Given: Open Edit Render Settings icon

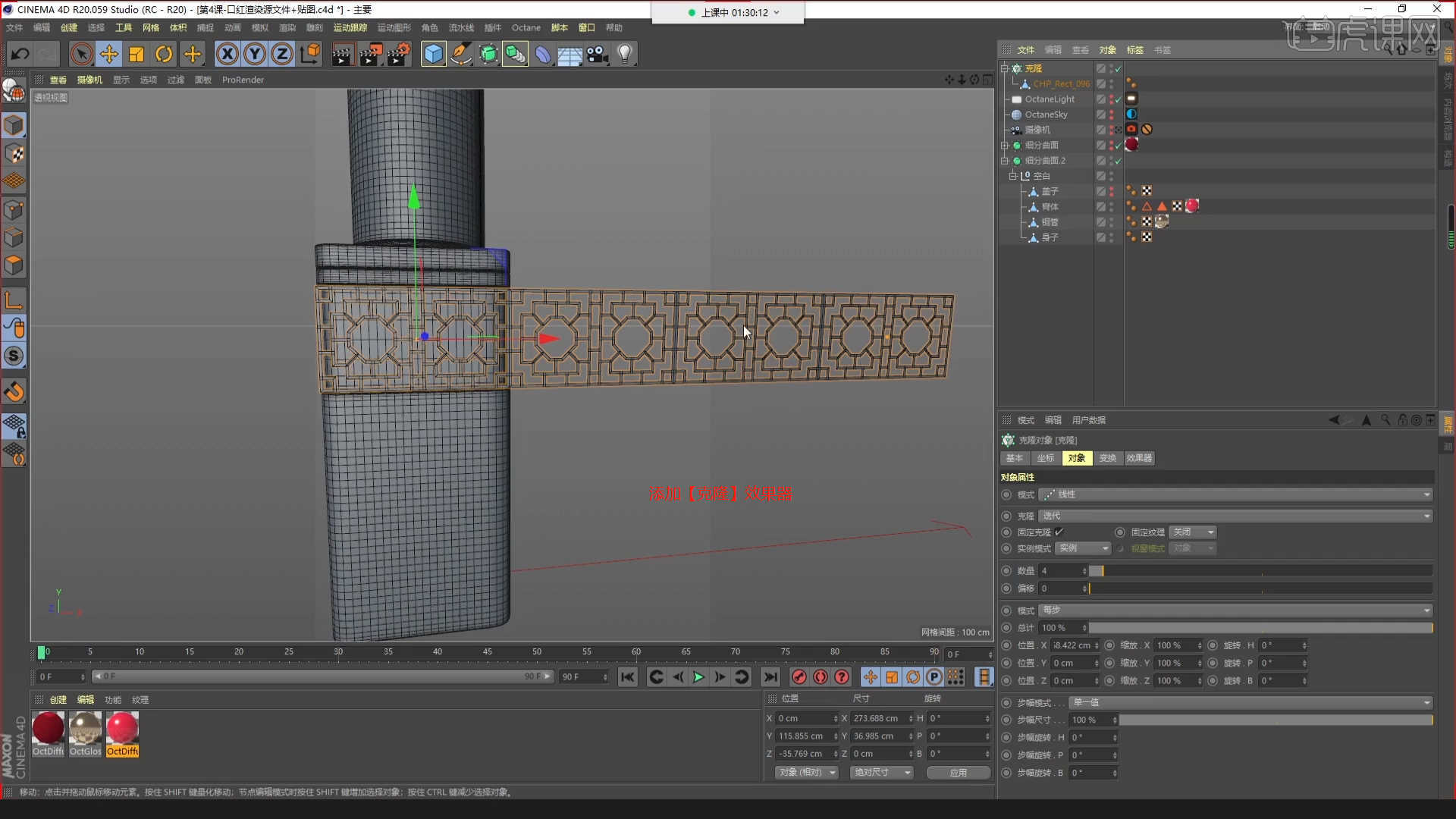Looking at the screenshot, I should (398, 54).
